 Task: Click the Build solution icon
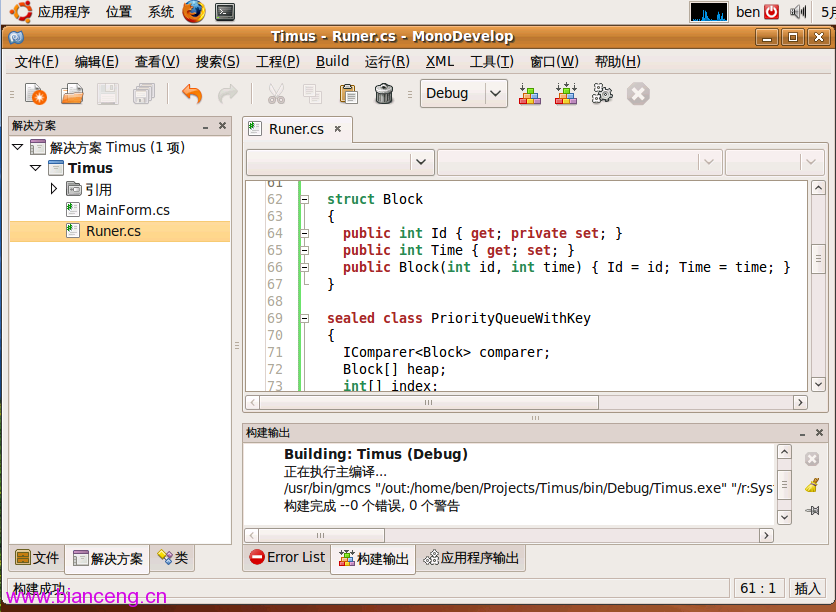click(529, 94)
